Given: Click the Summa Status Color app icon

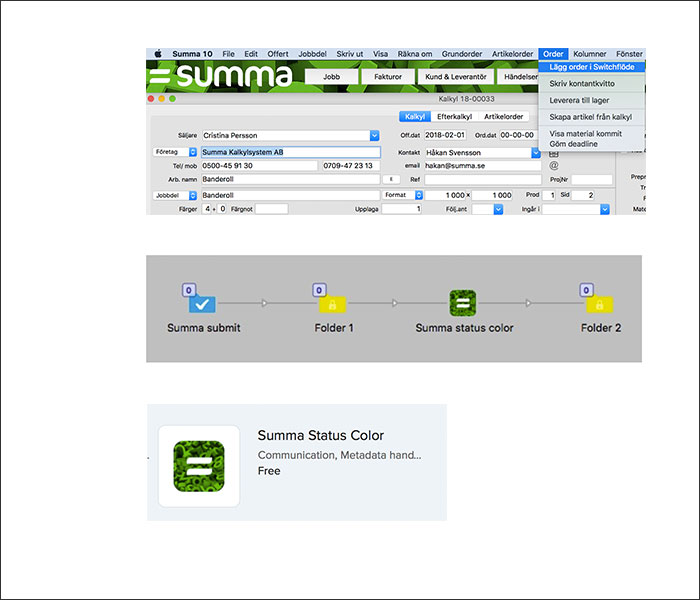Looking at the screenshot, I should point(199,466).
